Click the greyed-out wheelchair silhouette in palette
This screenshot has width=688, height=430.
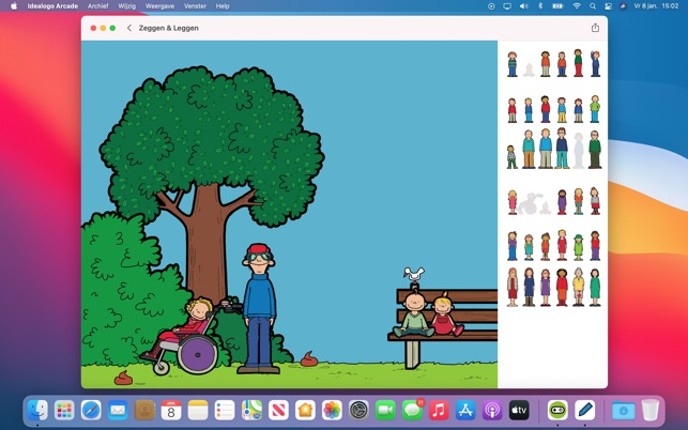[x=529, y=204]
